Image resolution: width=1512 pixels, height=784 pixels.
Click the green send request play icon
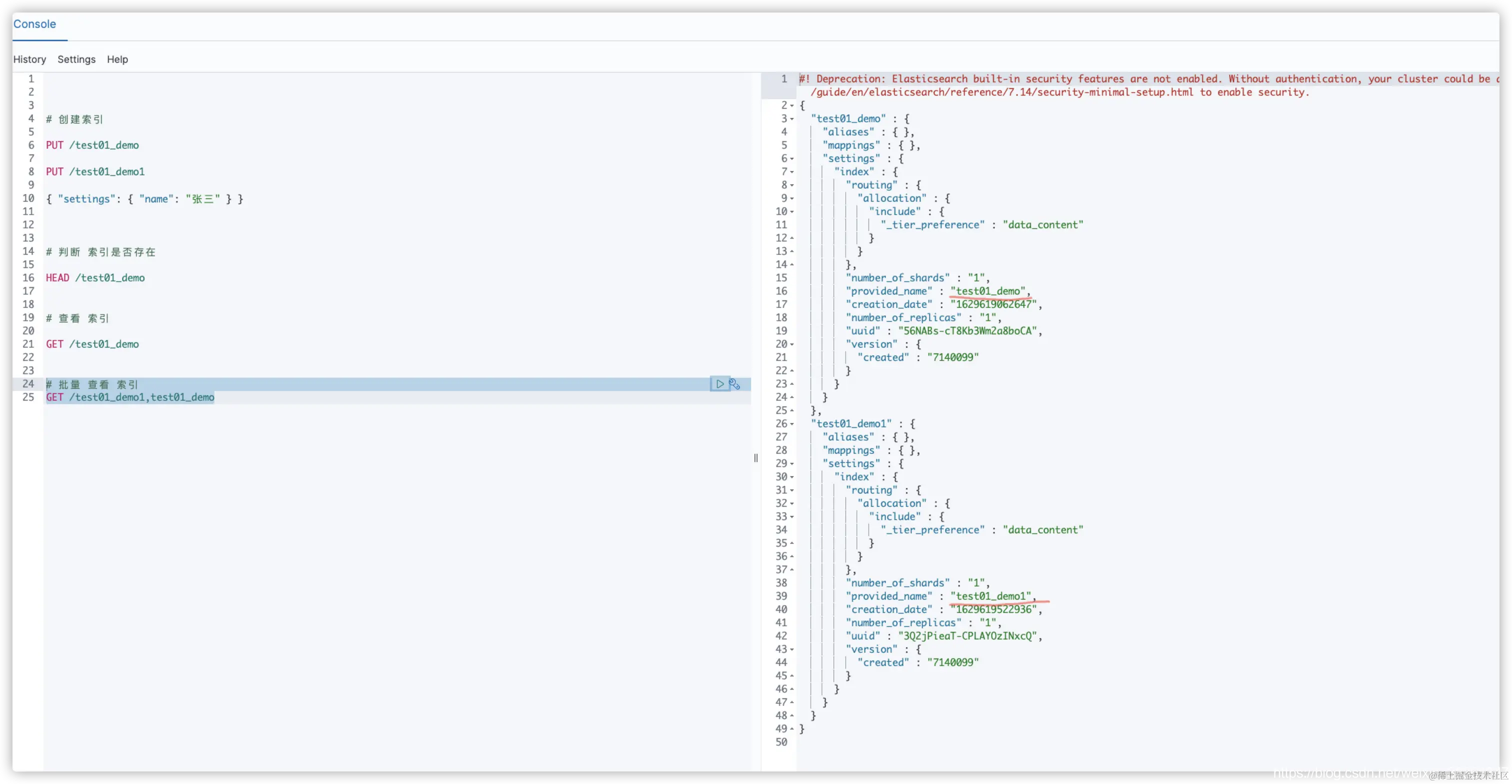pyautogui.click(x=719, y=384)
